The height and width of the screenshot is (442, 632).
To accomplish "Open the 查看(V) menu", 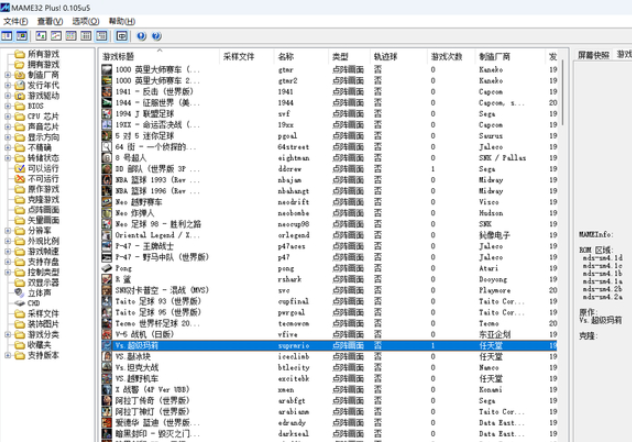I will pos(50,21).
